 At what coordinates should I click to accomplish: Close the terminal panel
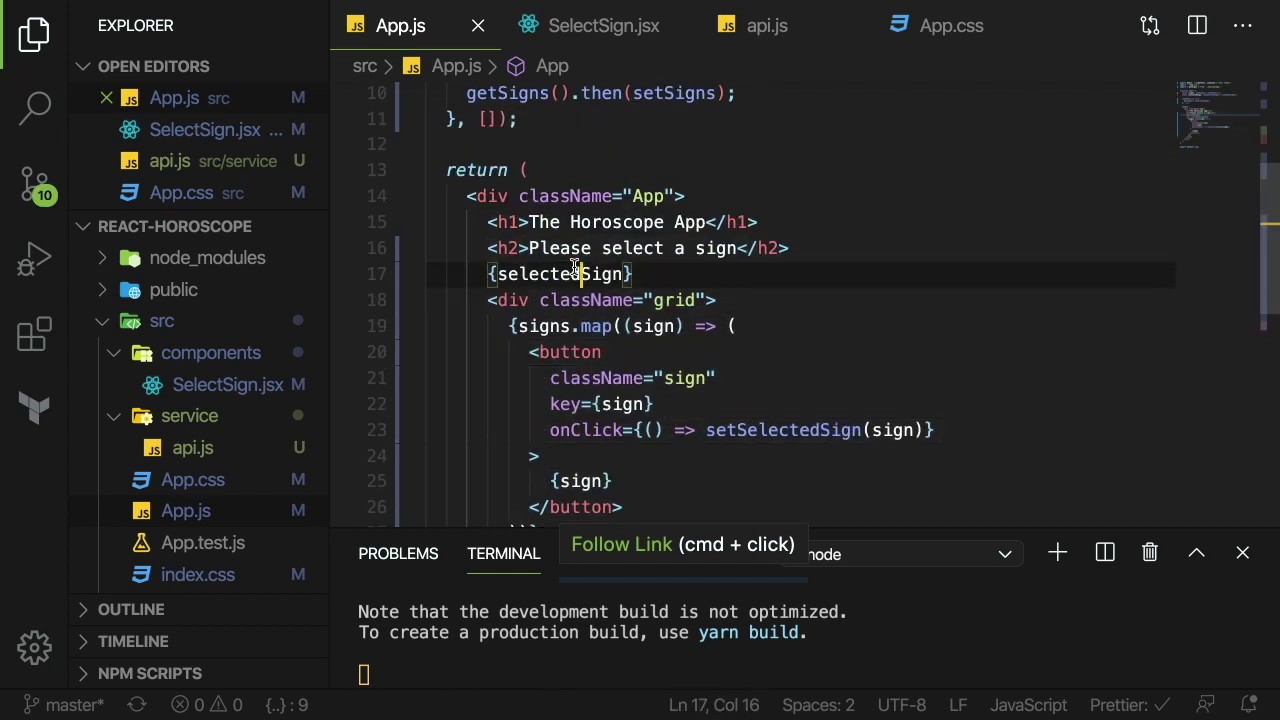click(1243, 553)
